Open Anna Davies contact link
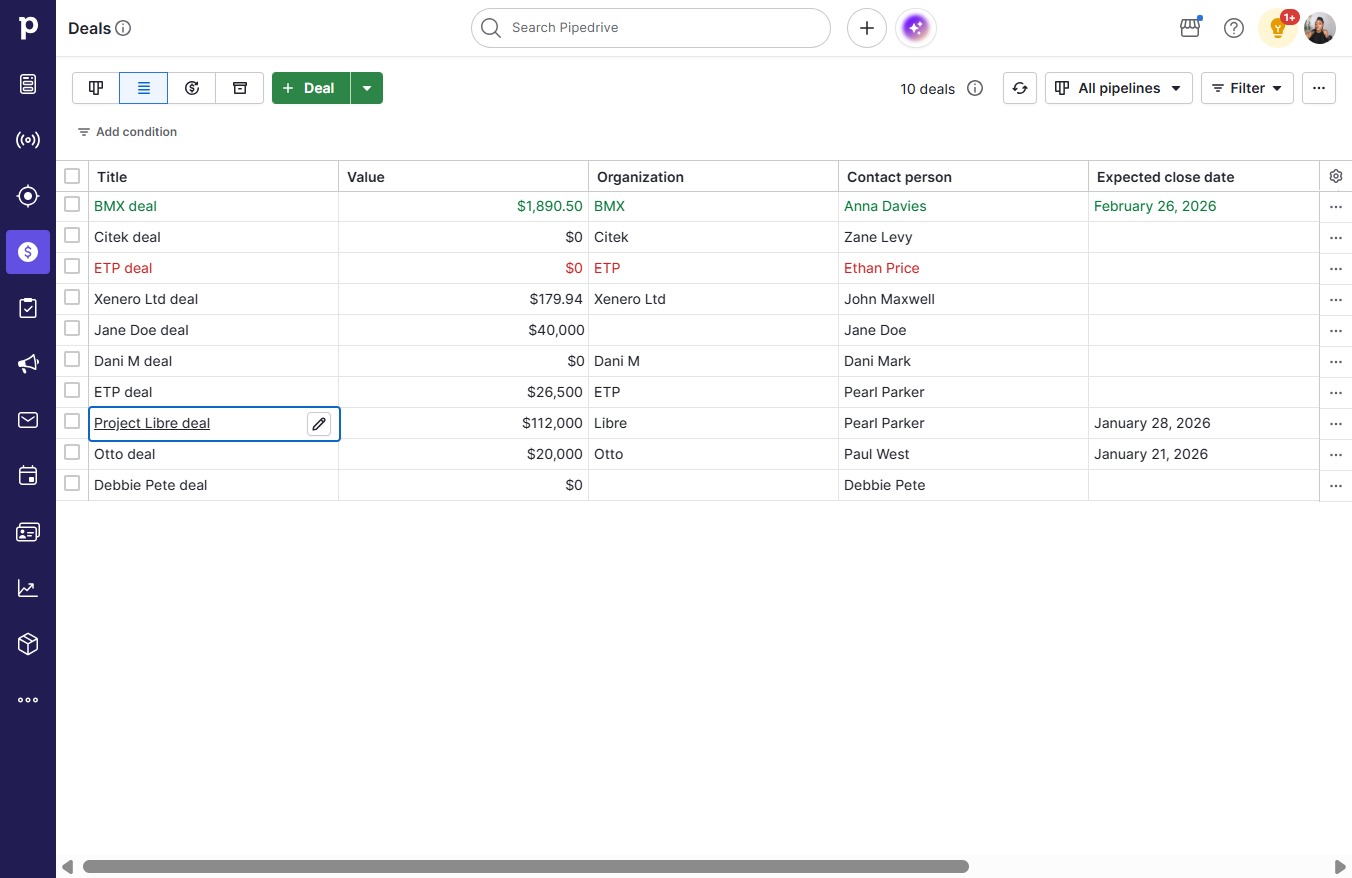1352x878 pixels. pyautogui.click(x=885, y=206)
